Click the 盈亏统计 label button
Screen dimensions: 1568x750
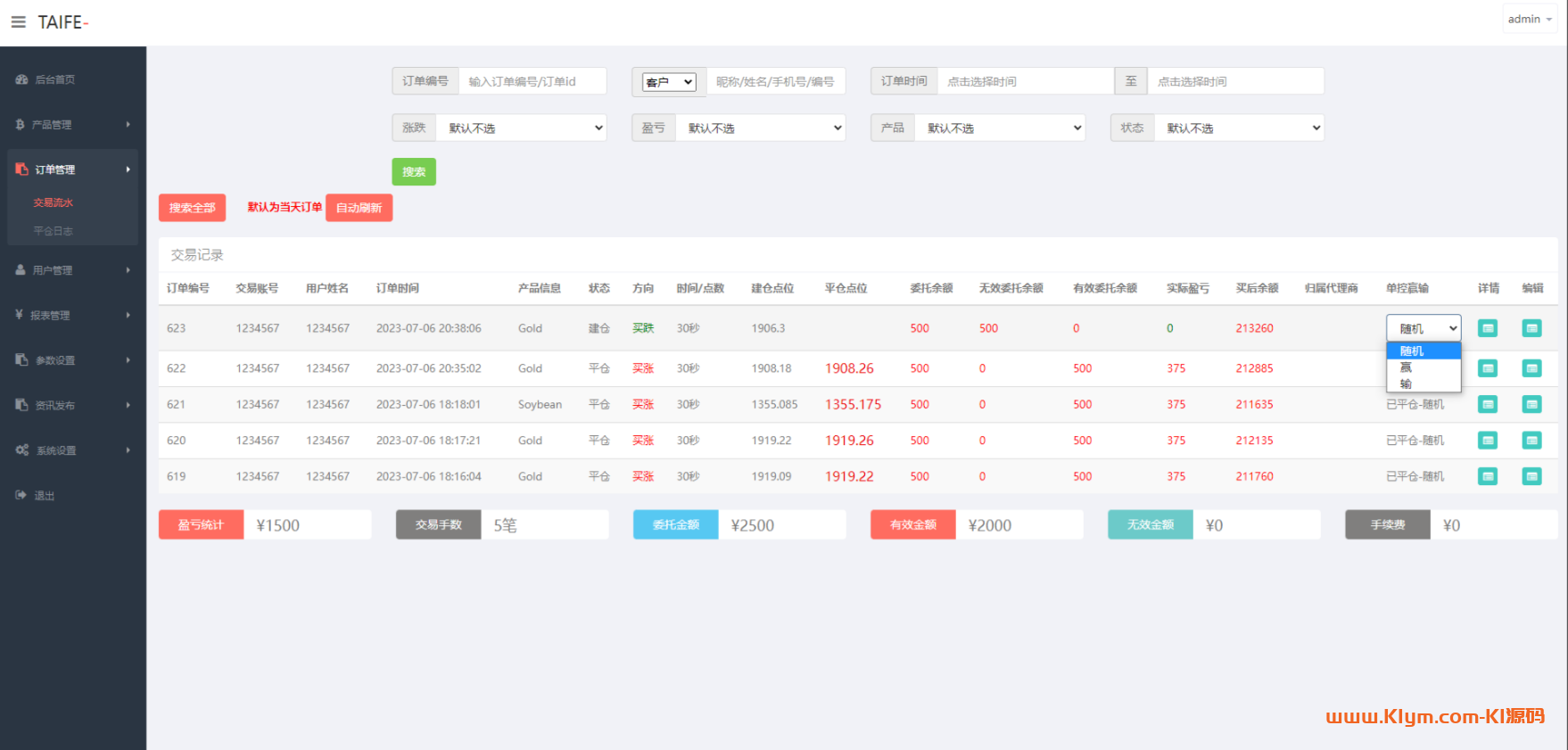click(201, 524)
